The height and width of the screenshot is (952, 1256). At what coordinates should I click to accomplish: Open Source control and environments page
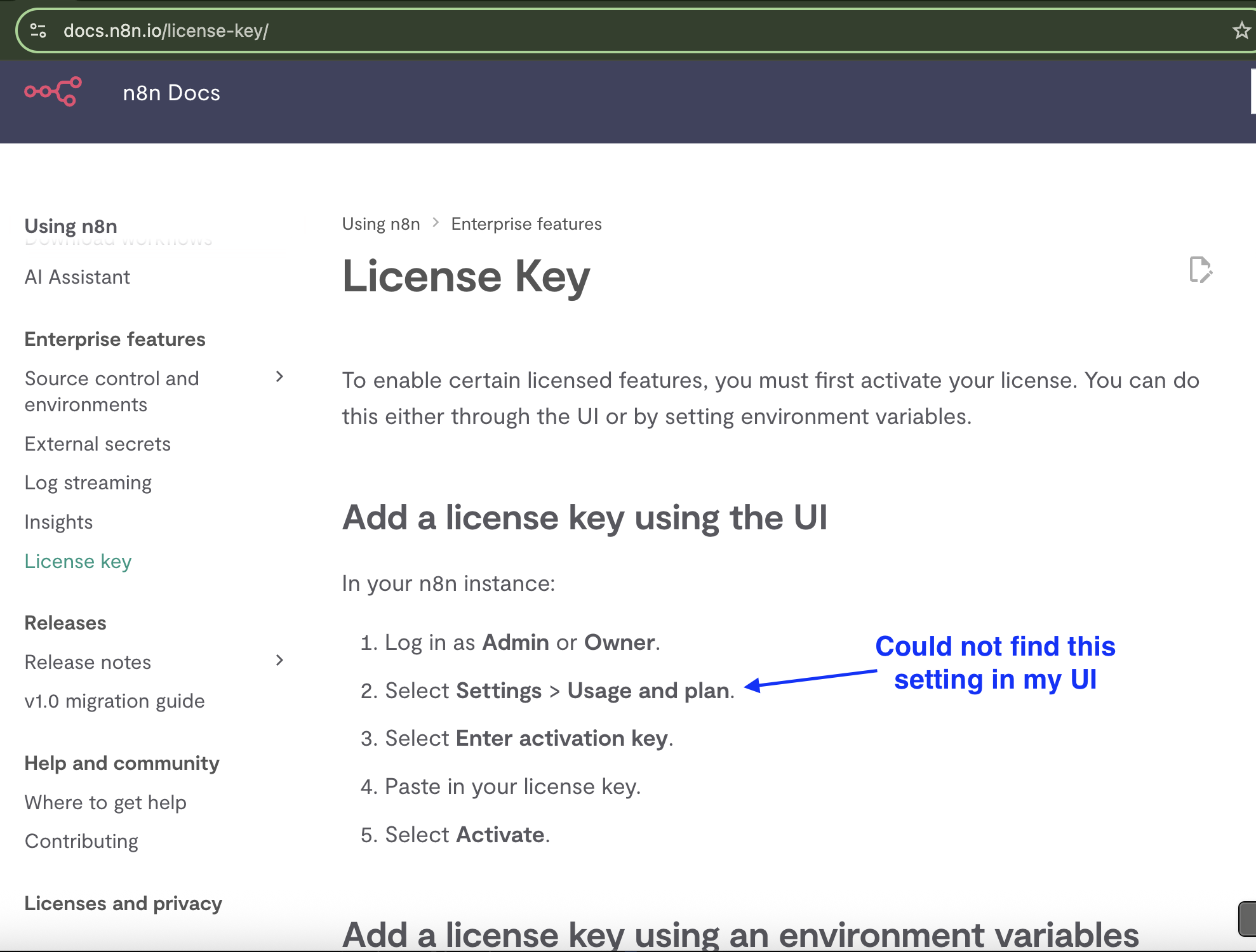[112, 392]
